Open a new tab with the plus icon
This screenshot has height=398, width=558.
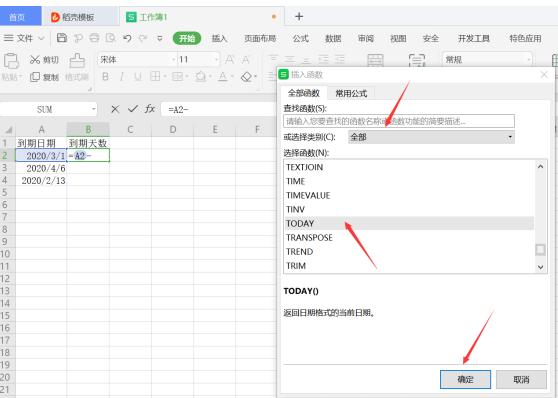299,16
